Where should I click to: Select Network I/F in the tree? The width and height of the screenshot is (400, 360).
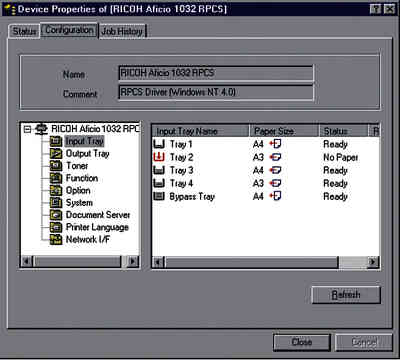click(88, 239)
